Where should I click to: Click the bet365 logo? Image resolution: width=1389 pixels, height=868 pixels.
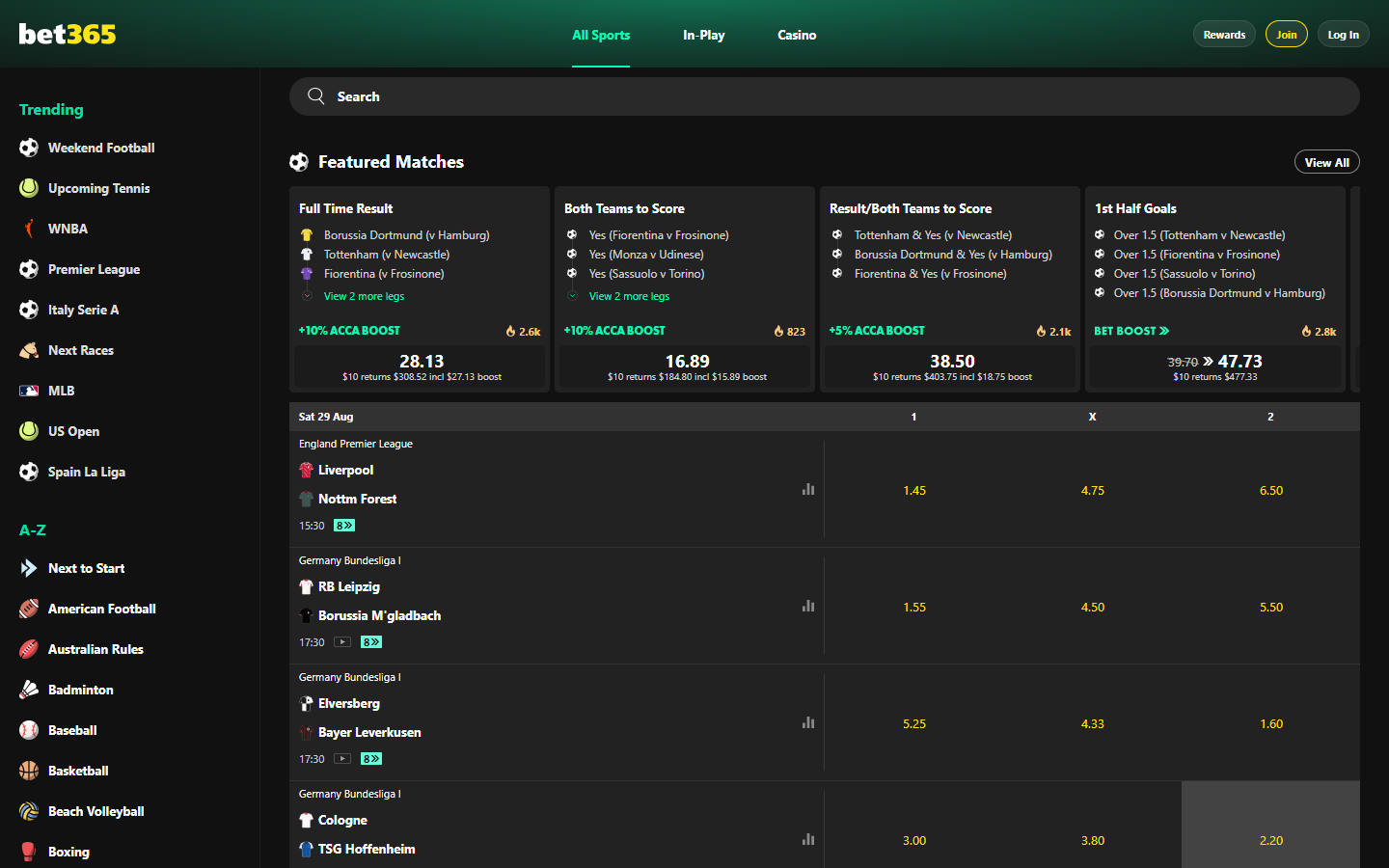(68, 34)
